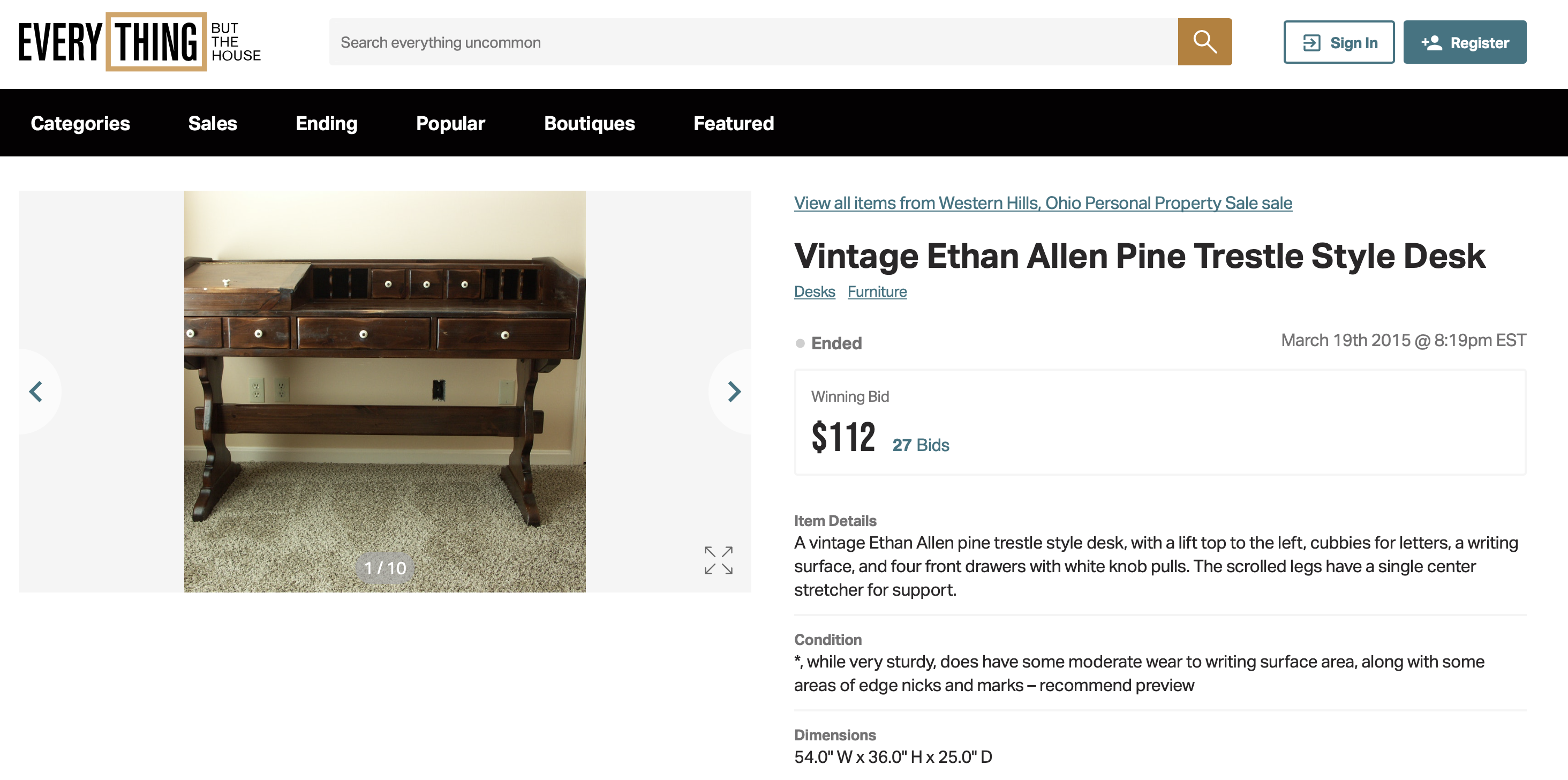Go to the Ending section
This screenshot has width=1568, height=780.
tap(326, 124)
